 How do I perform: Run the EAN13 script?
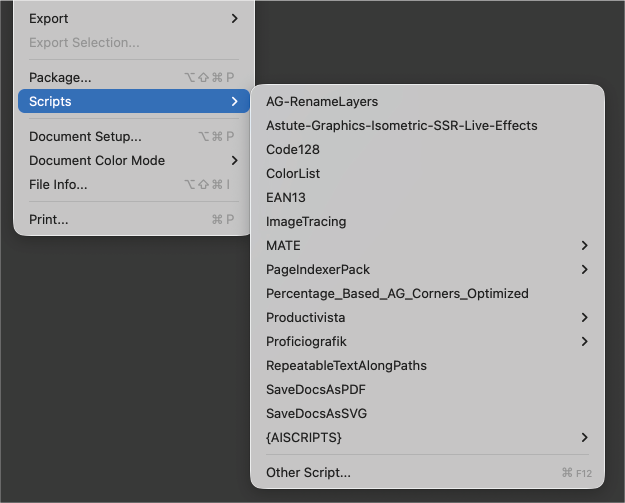click(x=427, y=197)
